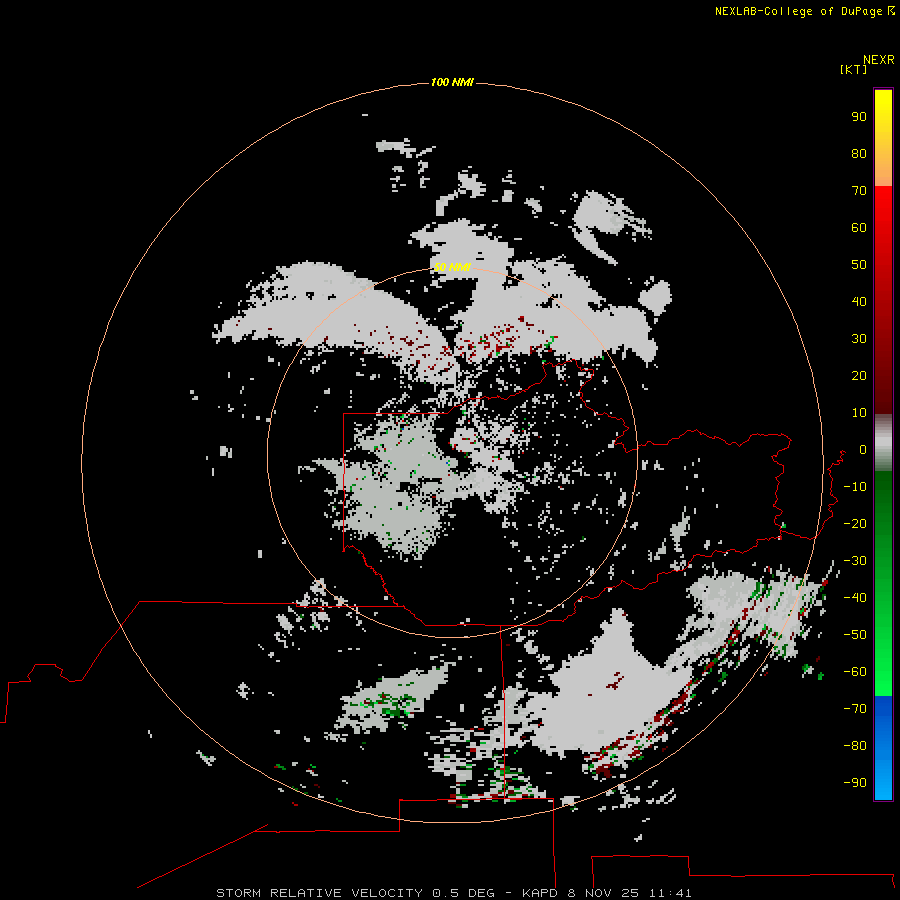Click the 8 NOV 25 11:41 timestamp
This screenshot has height=900, width=900.
pyautogui.click(x=629, y=893)
